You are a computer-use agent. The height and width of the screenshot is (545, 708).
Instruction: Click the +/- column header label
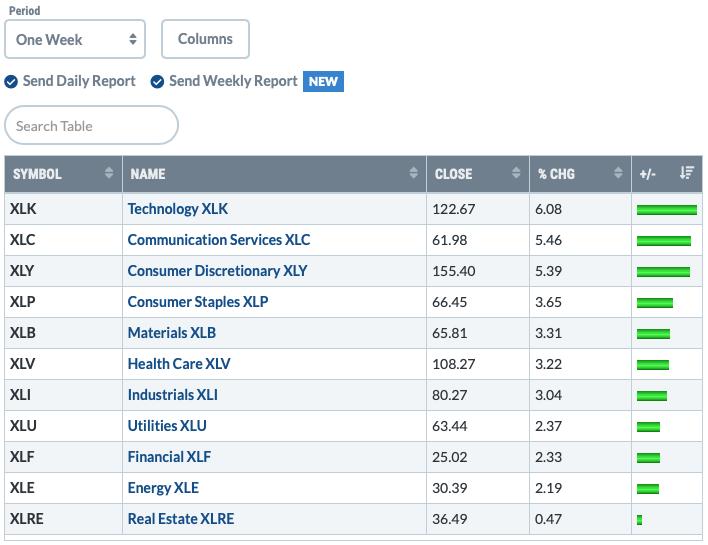647,174
